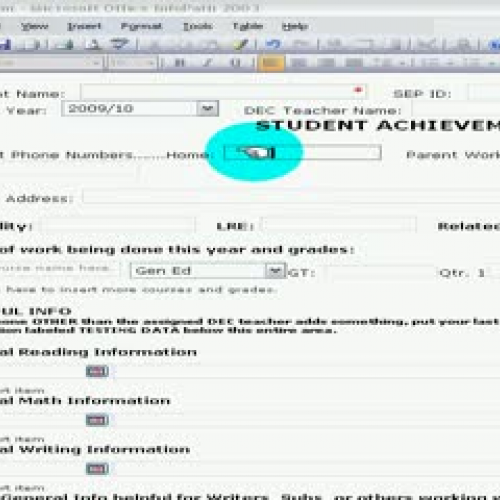Open the Gen Ed dropdown
This screenshot has height=500, width=500.
pos(275,271)
